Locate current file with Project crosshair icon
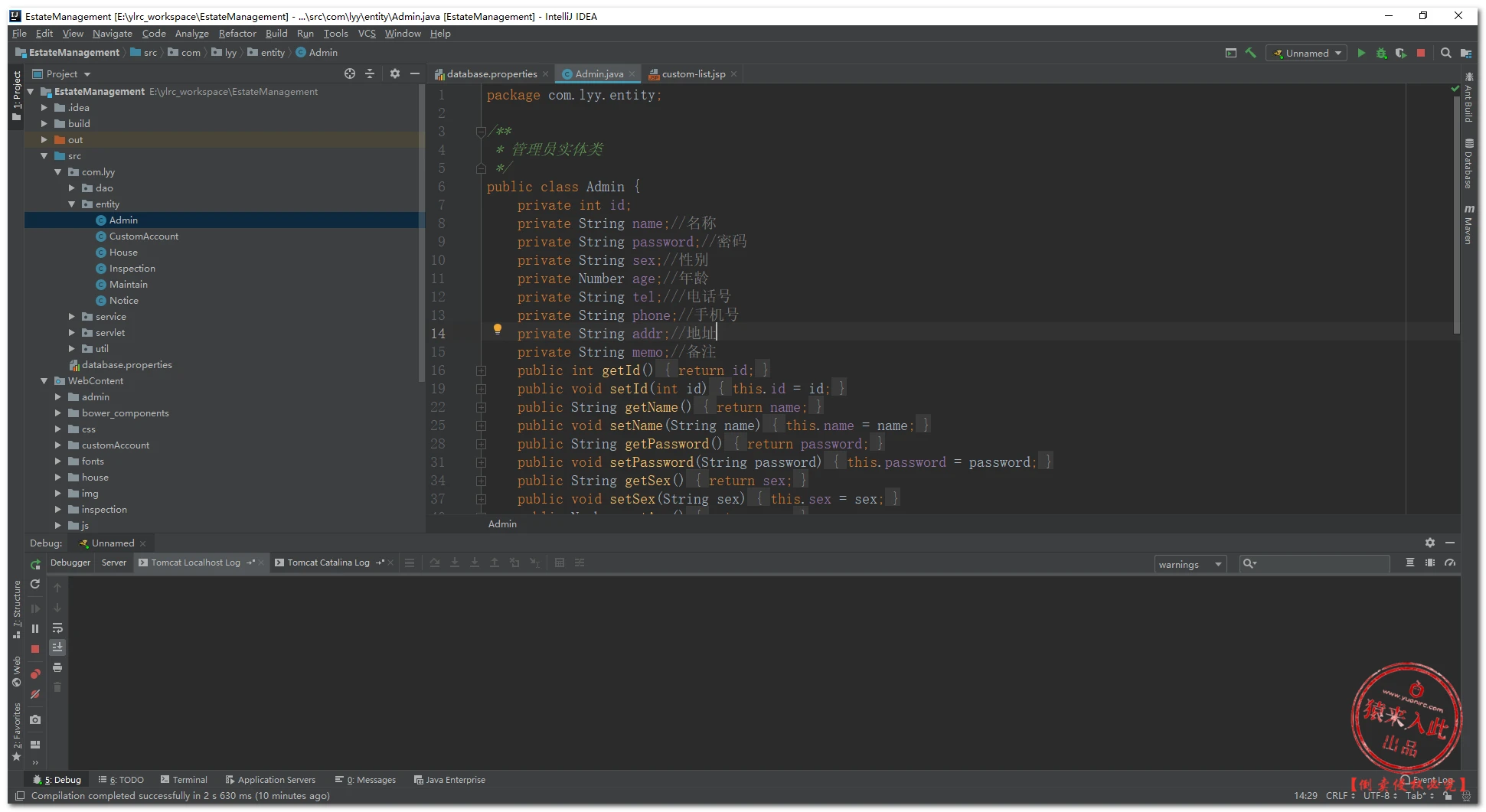The width and height of the screenshot is (1486, 812). pos(350,73)
